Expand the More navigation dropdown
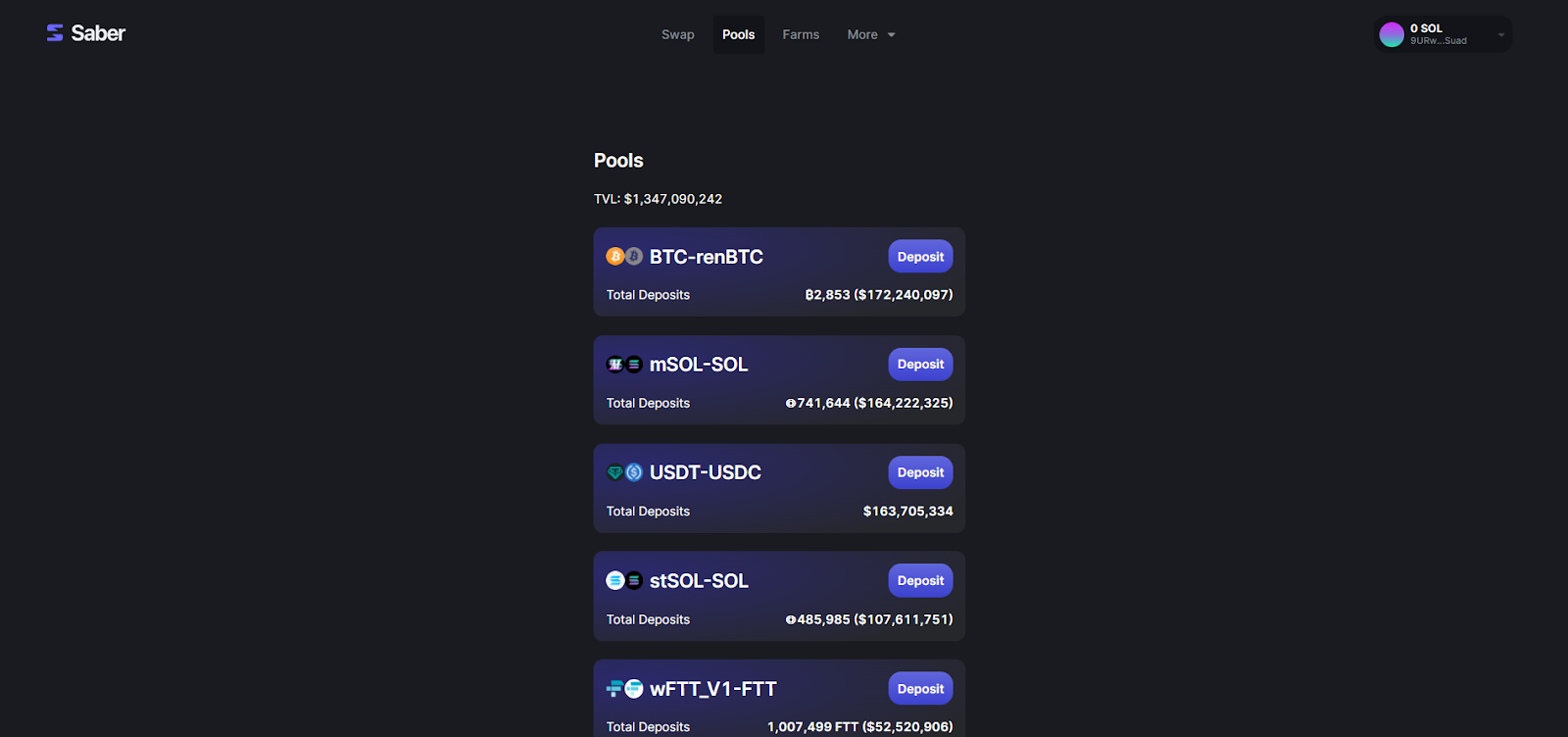 coord(871,34)
